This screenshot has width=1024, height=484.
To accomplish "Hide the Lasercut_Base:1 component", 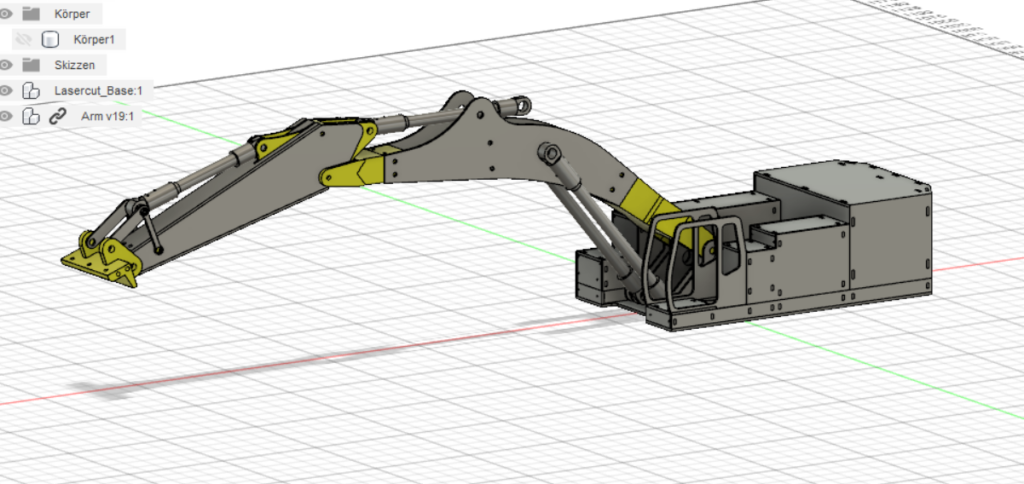I will tap(6, 91).
